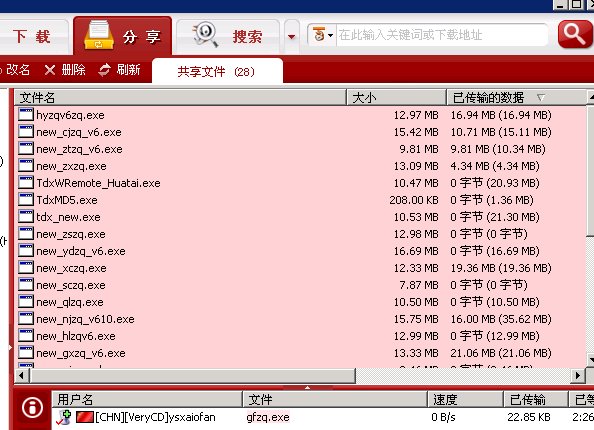594x430 pixels.
Task: Click the file icon of new_ydzq_v6.exe
Action: click(x=26, y=250)
